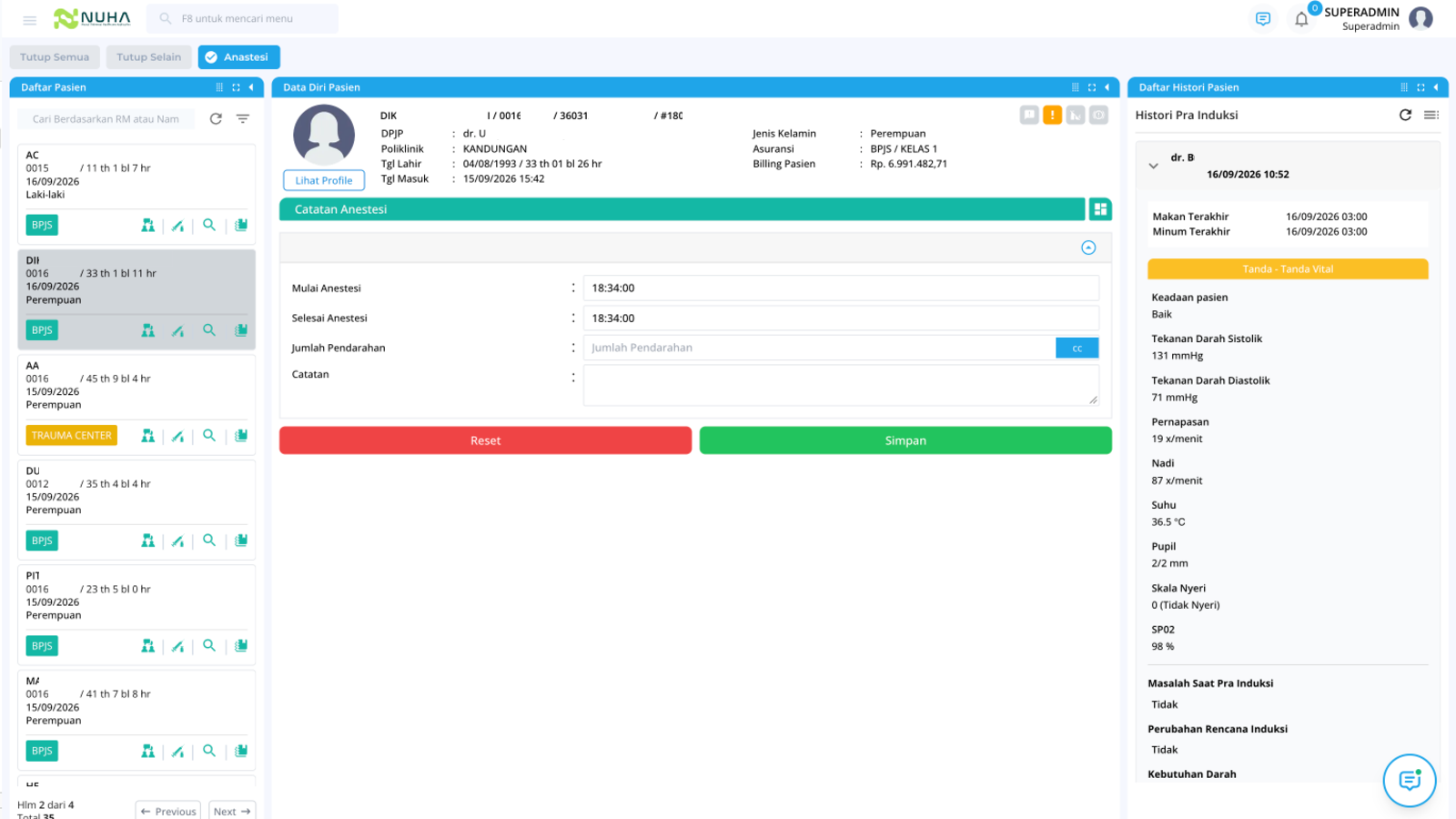Click the search icon on PIT patient card
Screen dimensions: 1456x819
pyautogui.click(x=209, y=645)
